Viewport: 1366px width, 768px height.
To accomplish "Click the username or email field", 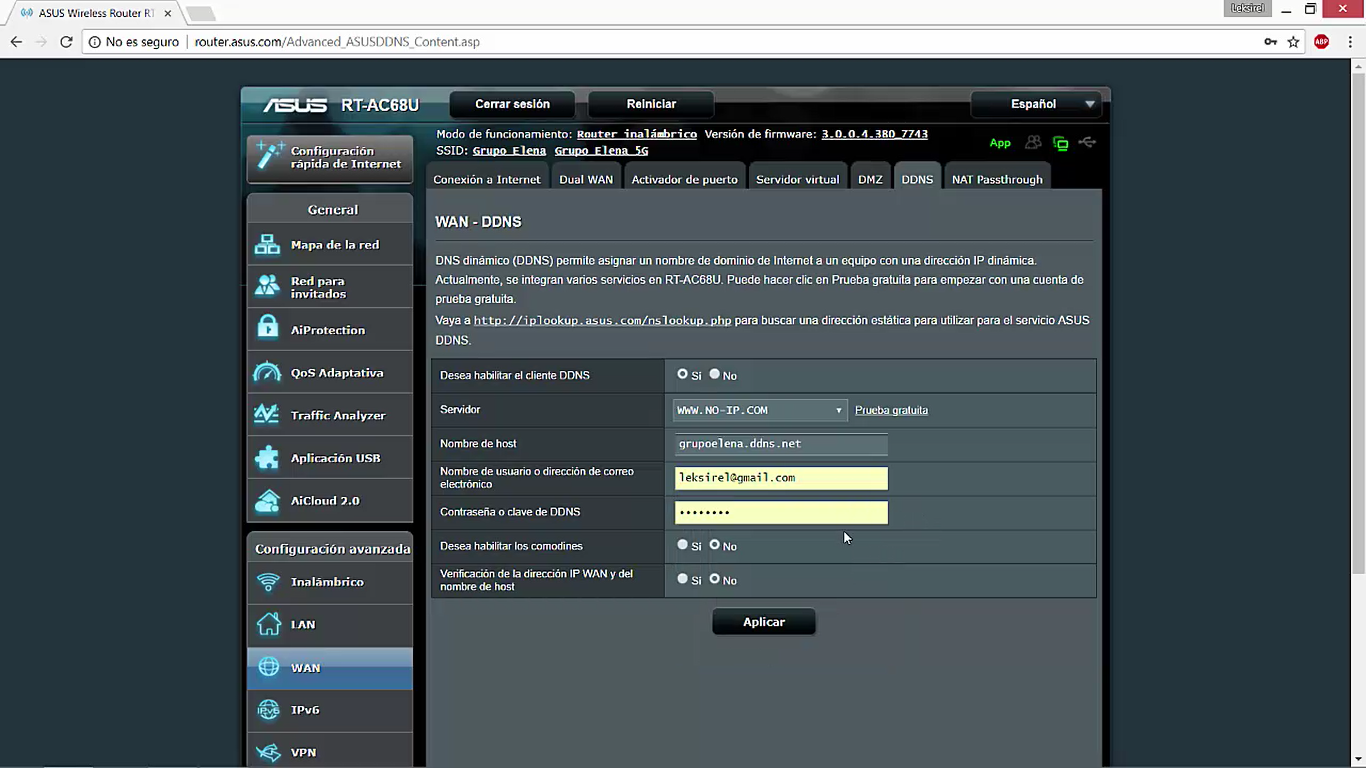I will 781,478.
